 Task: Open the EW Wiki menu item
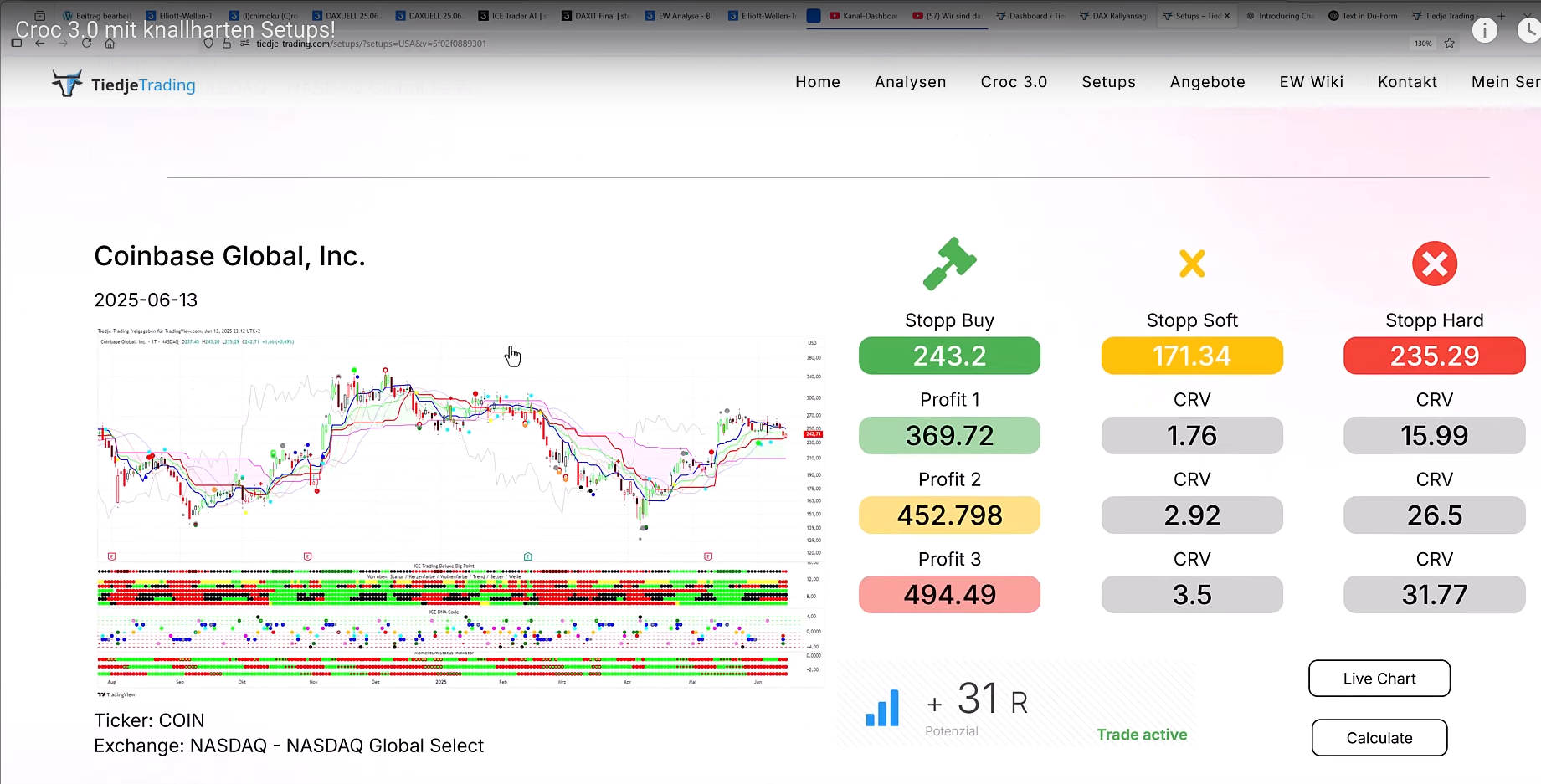coord(1311,82)
